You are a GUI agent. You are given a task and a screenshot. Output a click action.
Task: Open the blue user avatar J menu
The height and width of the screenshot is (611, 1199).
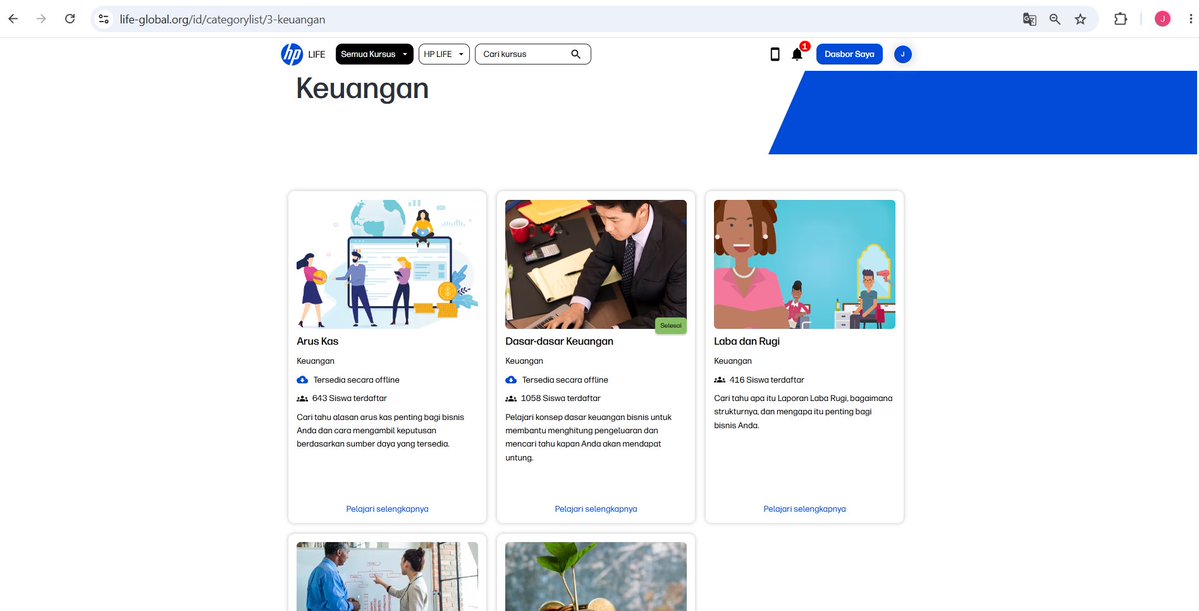[903, 54]
